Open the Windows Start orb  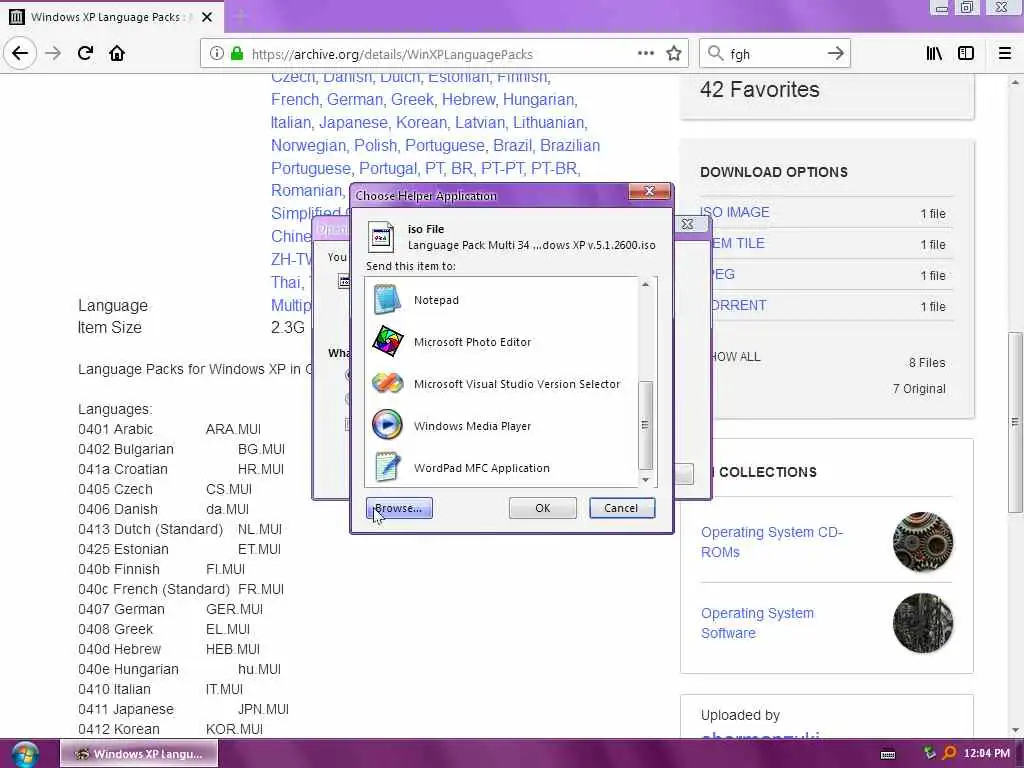(x=25, y=754)
